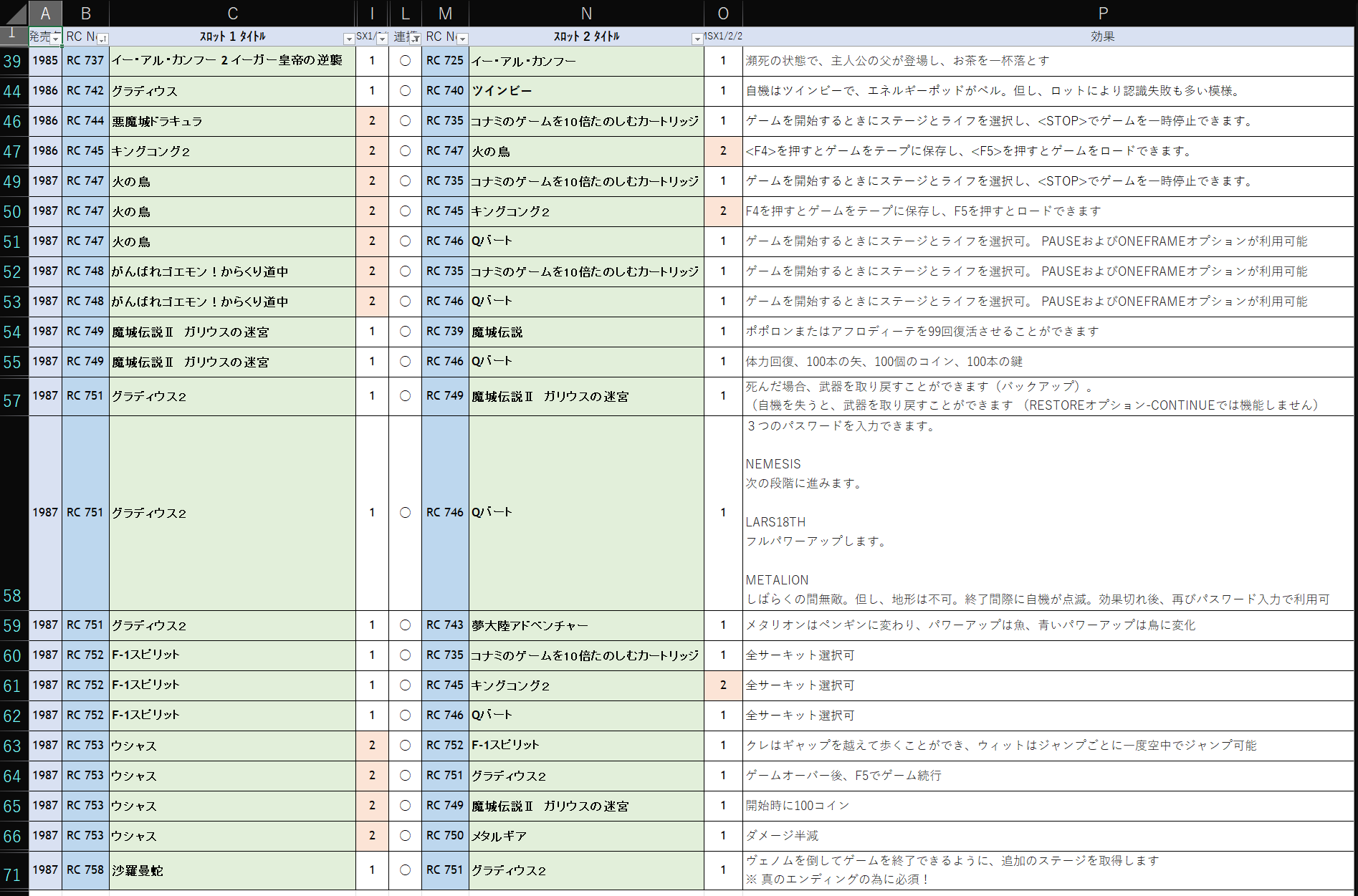Open the filter dropdown in column I header
The image size is (1358, 896).
click(382, 38)
